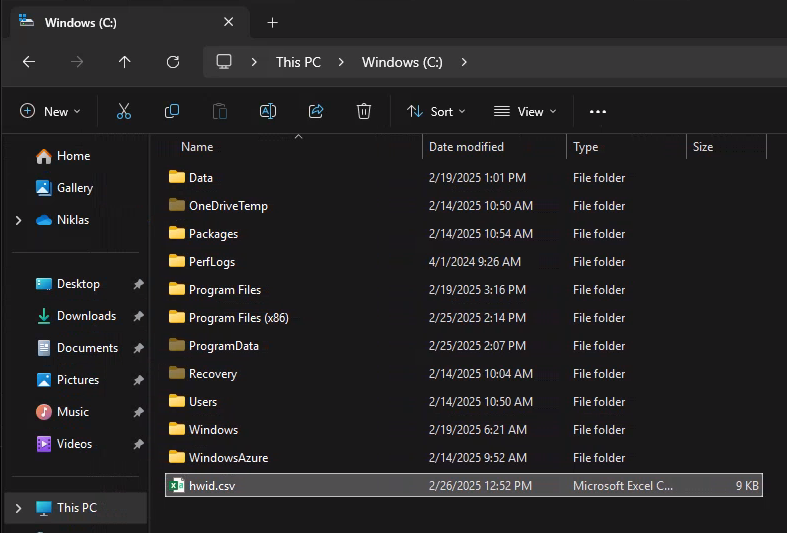Open the View options dropdown
The width and height of the screenshot is (787, 533).
(525, 112)
